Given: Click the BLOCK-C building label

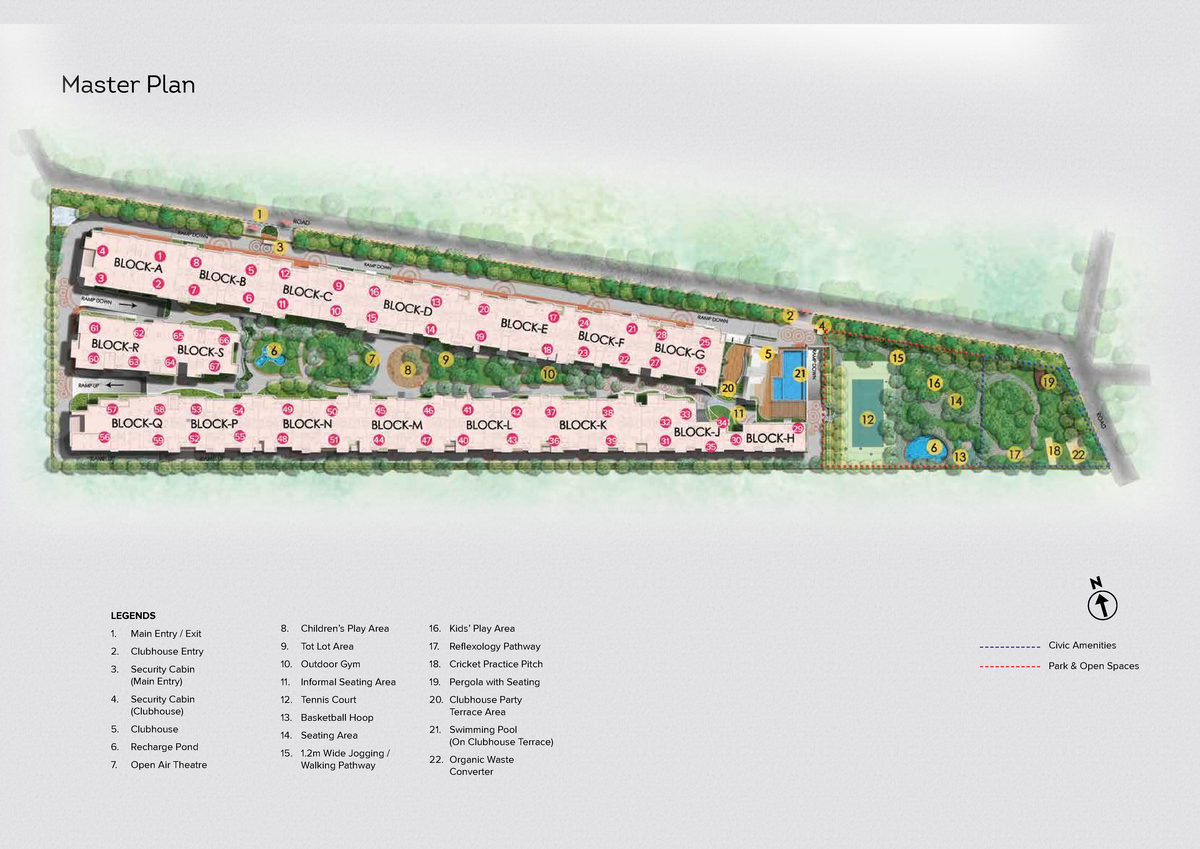Looking at the screenshot, I should pyautogui.click(x=307, y=293).
